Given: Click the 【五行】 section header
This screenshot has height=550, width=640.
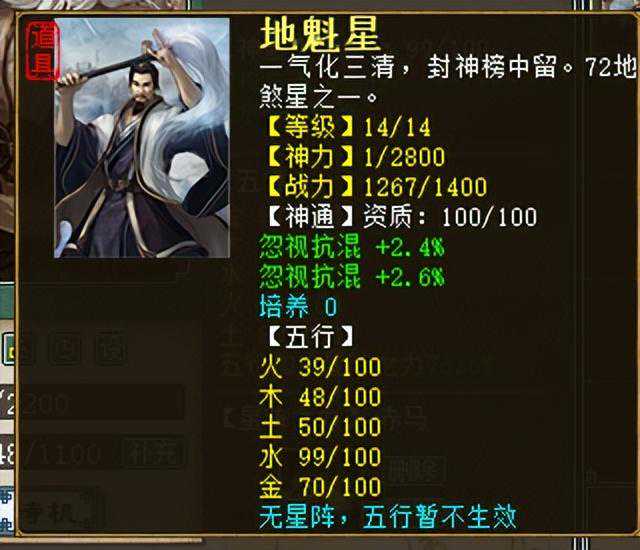Looking at the screenshot, I should pos(310,337).
